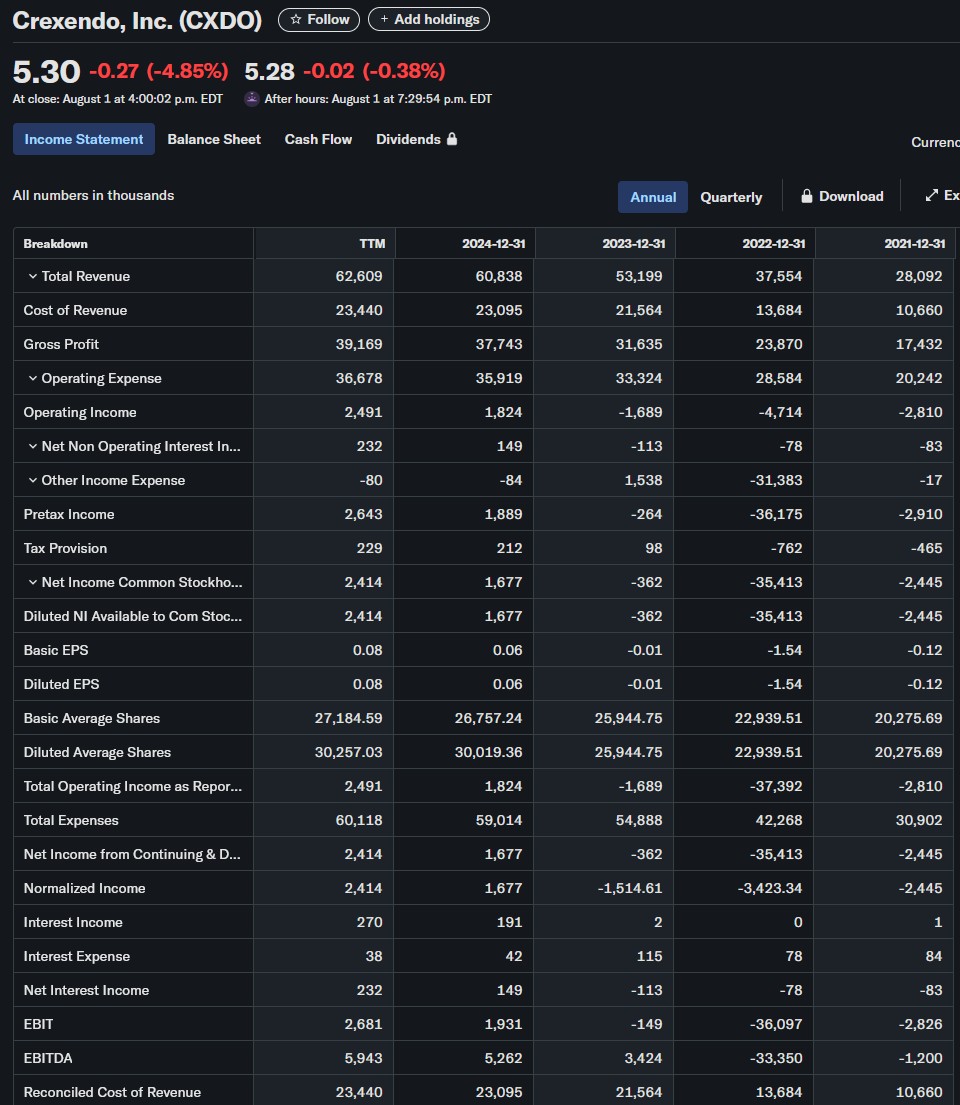Expand the Operating Expense row chevron

32,378
